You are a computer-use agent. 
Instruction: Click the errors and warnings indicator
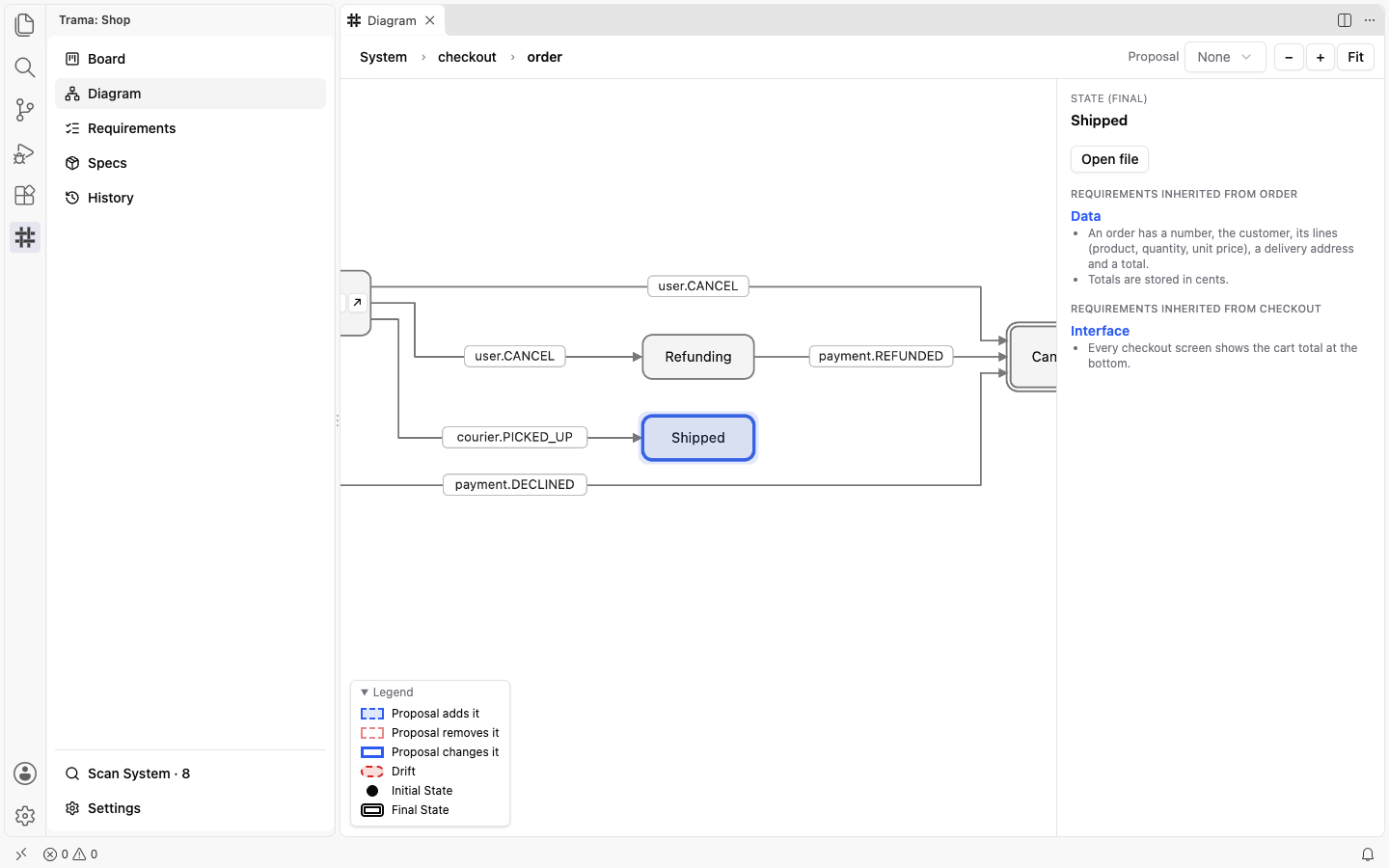click(70, 854)
